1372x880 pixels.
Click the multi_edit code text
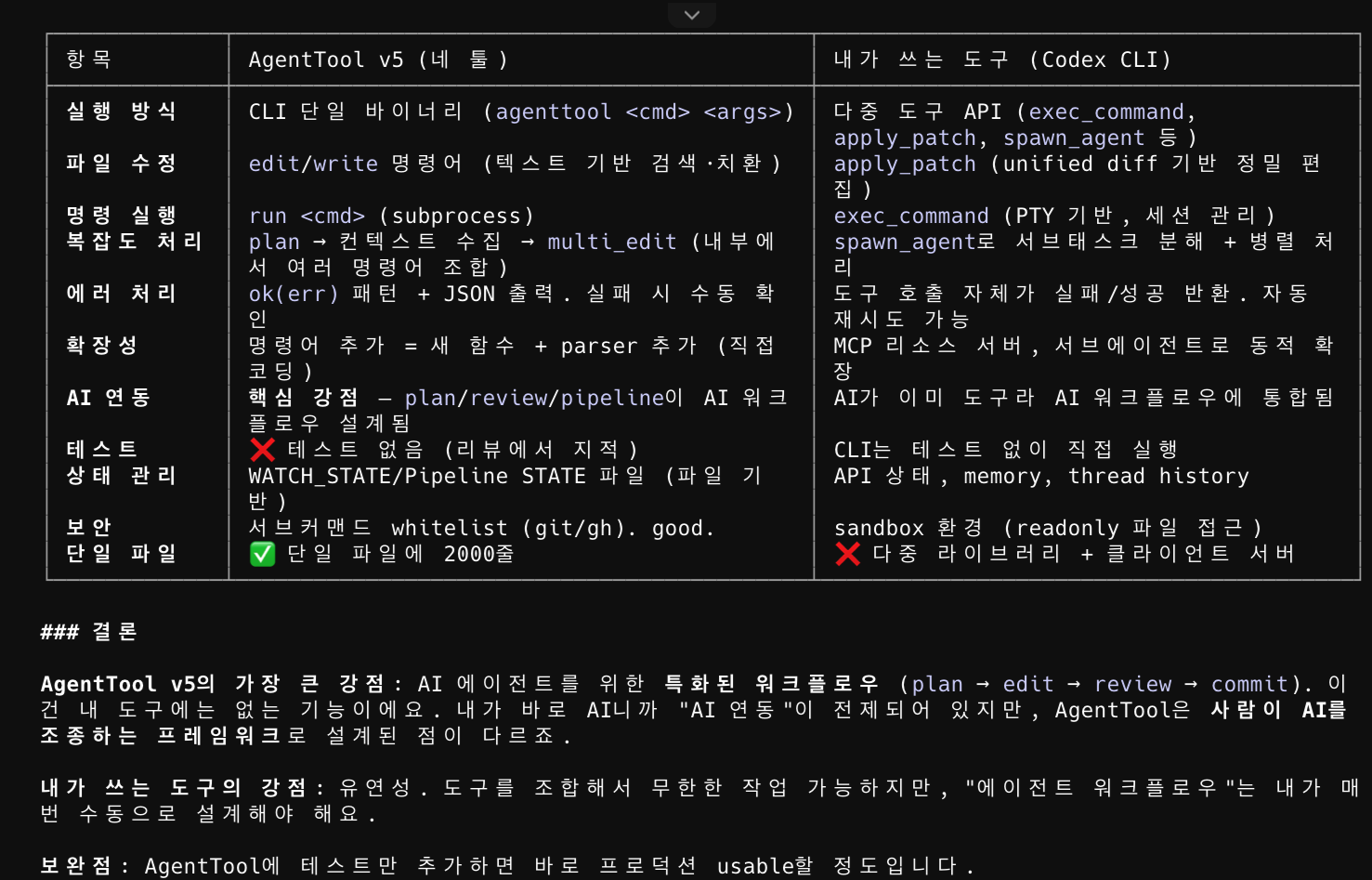pos(612,242)
